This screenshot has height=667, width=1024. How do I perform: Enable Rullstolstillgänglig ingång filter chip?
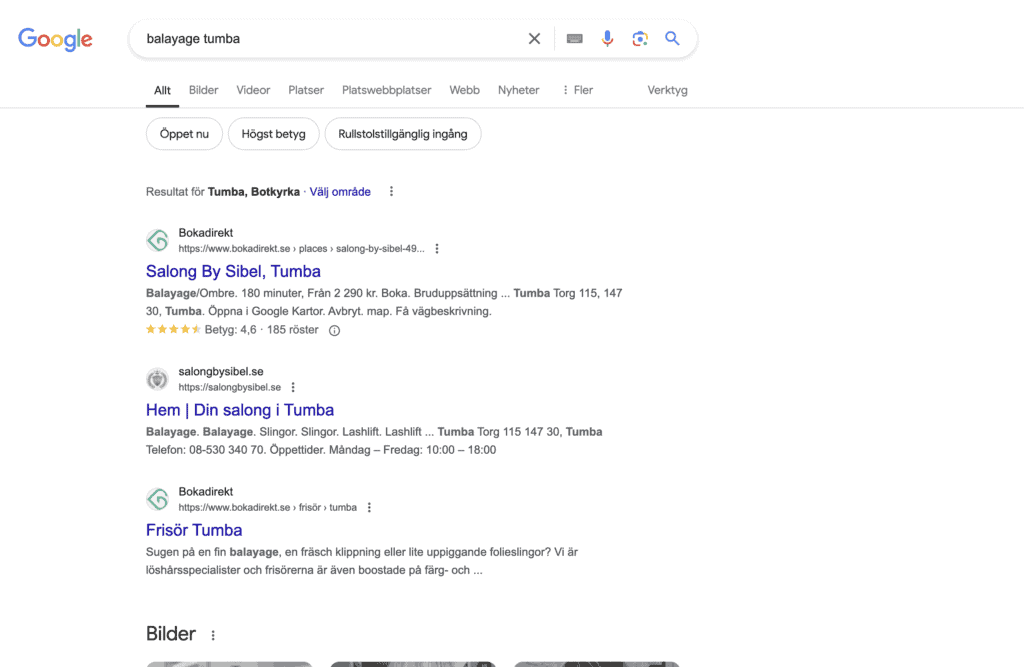click(x=402, y=134)
